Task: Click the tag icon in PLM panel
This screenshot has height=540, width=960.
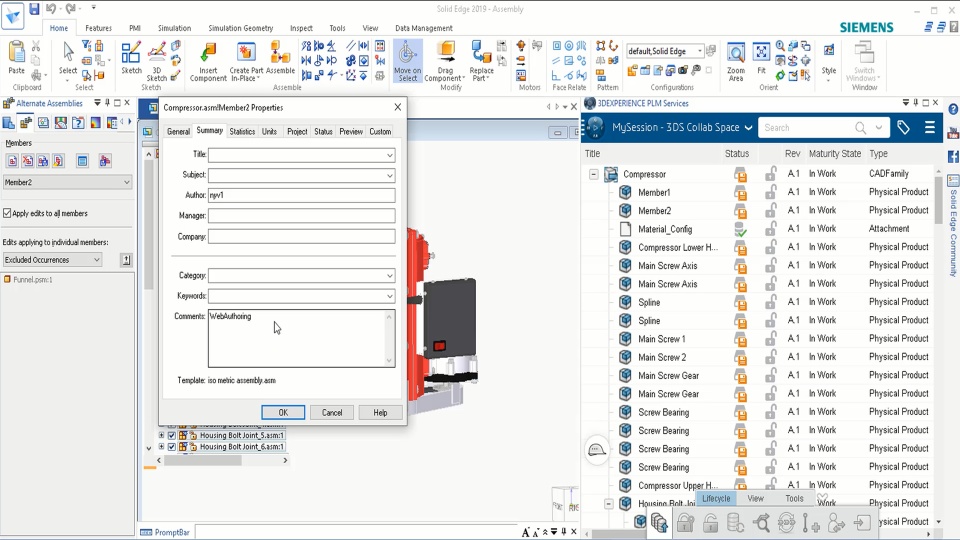Action: tap(903, 127)
